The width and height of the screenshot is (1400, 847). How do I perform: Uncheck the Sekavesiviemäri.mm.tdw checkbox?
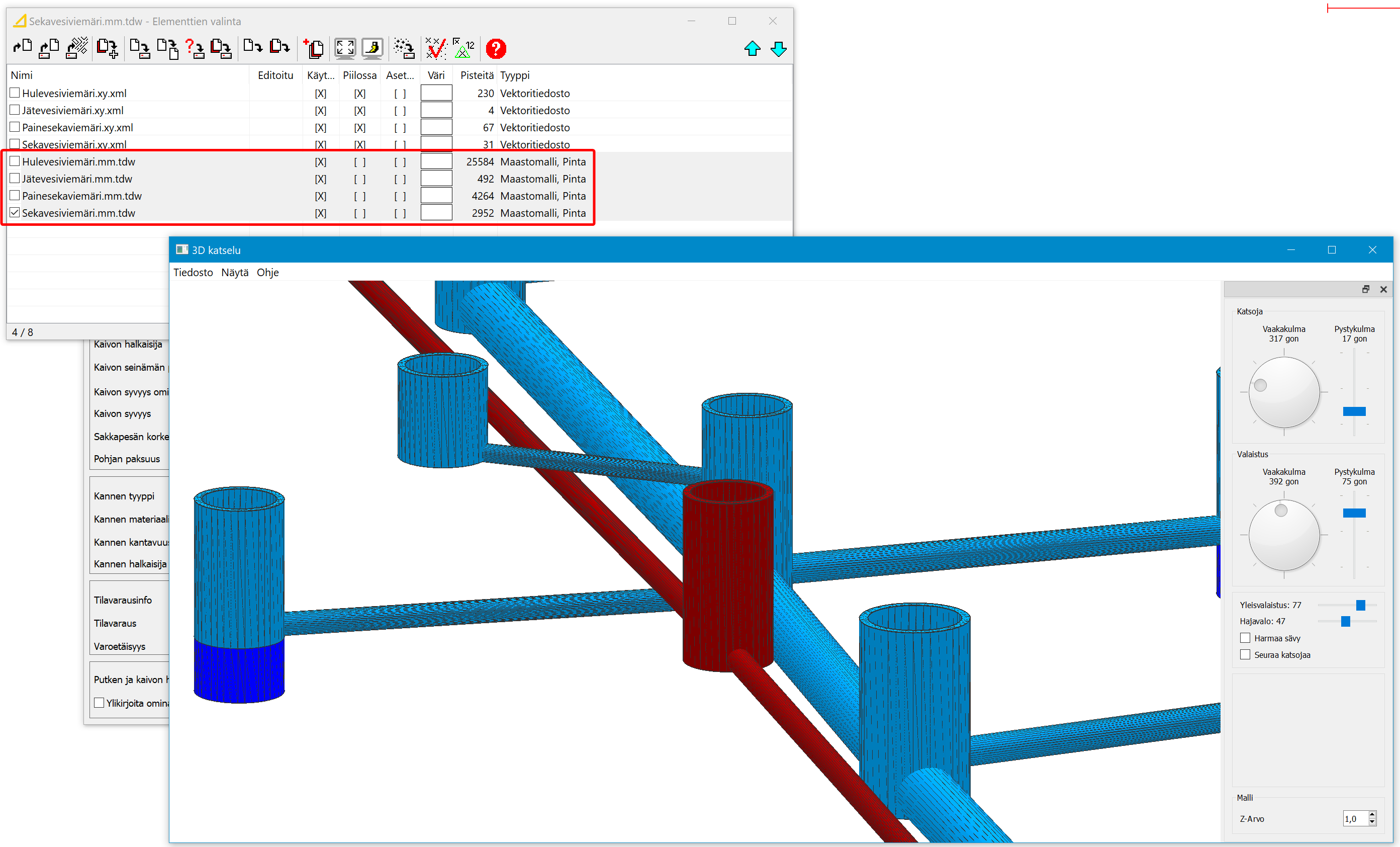click(x=16, y=213)
